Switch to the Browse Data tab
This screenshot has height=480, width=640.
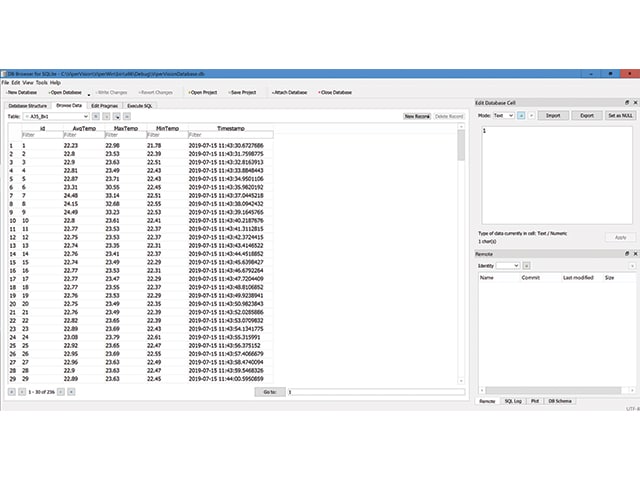click(69, 105)
